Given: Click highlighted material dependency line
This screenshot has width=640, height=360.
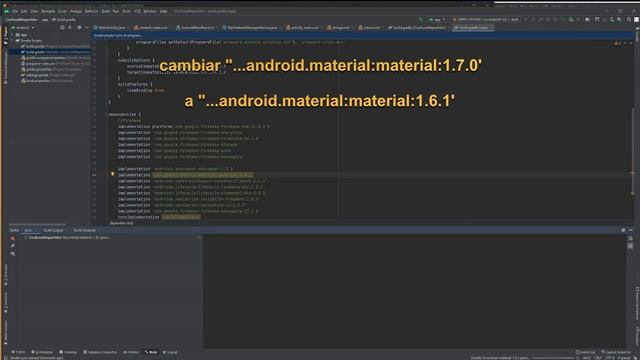Looking at the screenshot, I should (x=203, y=175).
